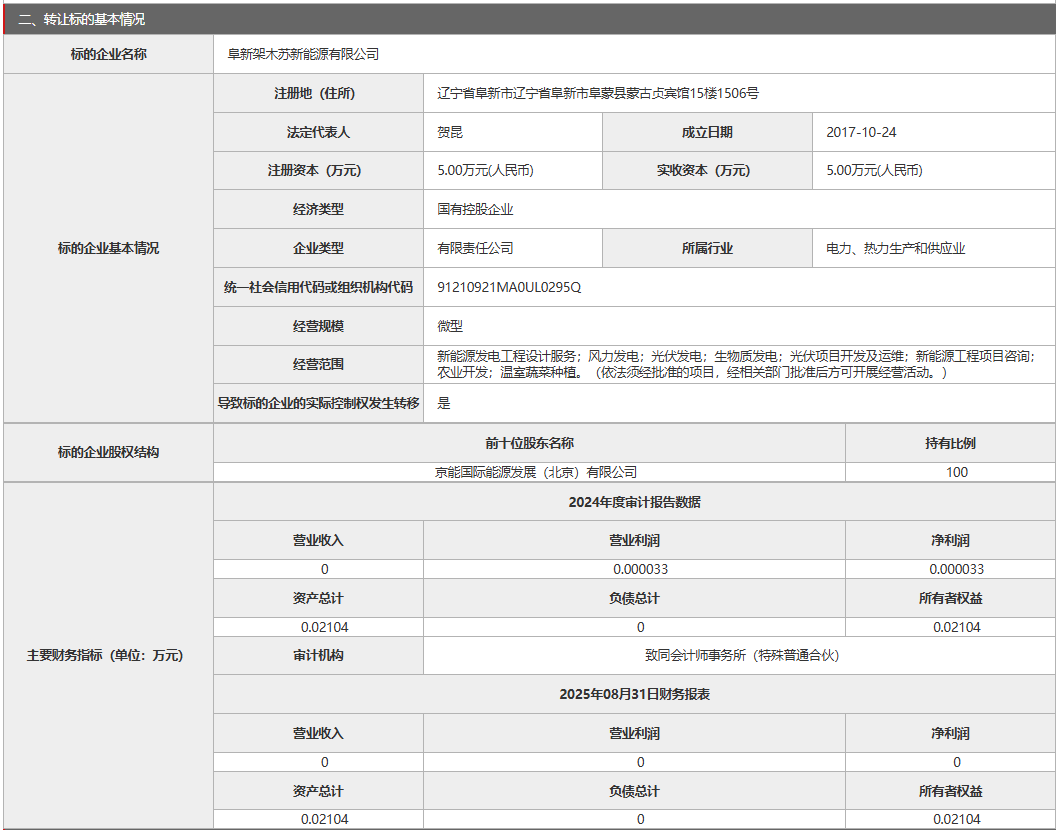Click the 实收资本（万元）header cell
This screenshot has height=830, width=1062.
click(x=707, y=170)
